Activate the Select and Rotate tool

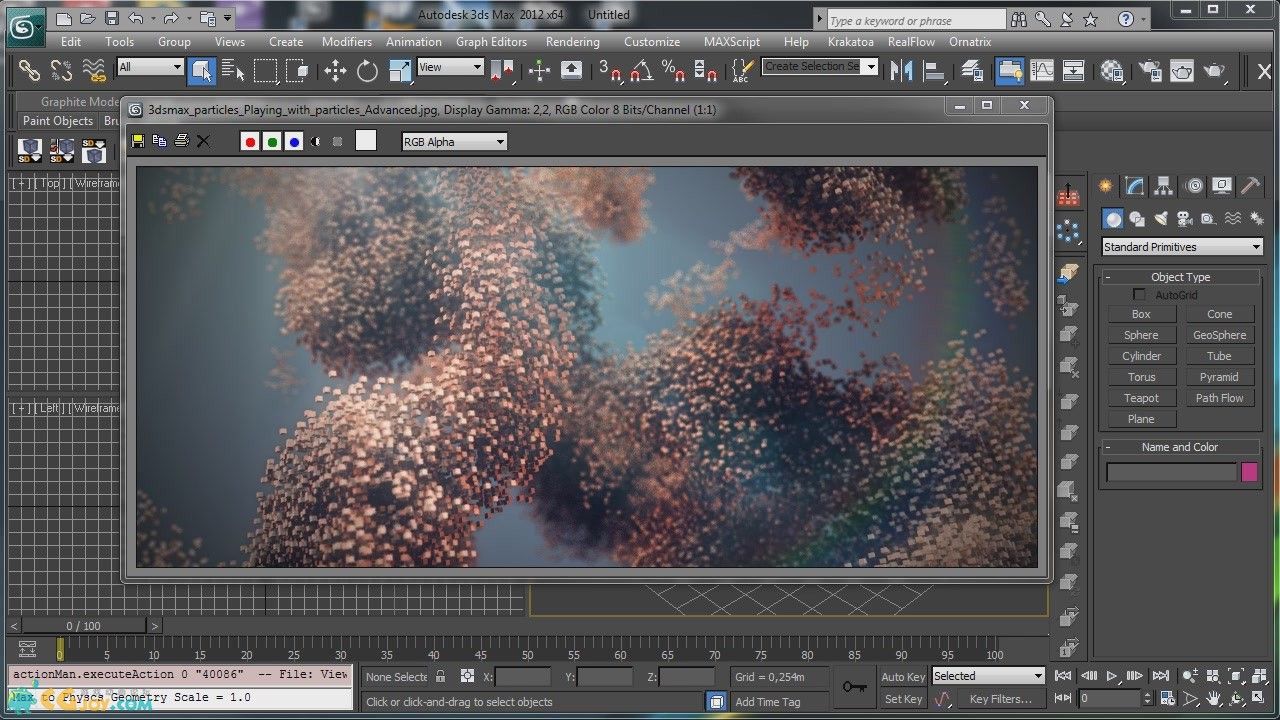pos(367,70)
